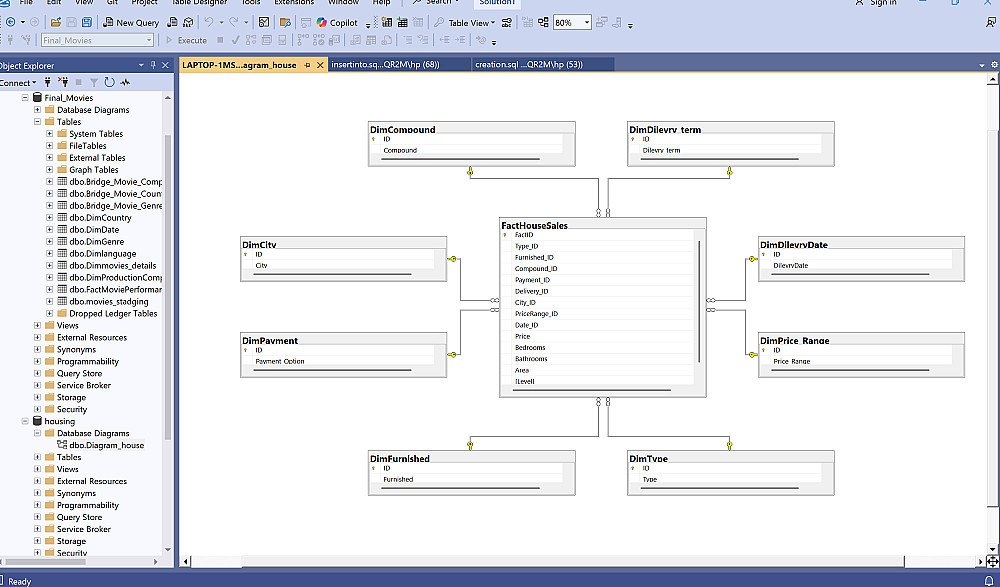
Task: Open the Connect dropdown in Object Explorer
Action: [x=18, y=82]
